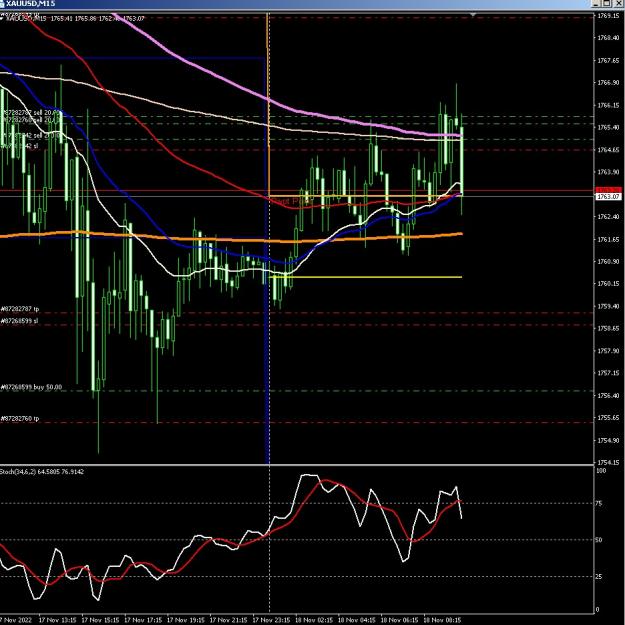Click the grey chart shift triangle marker
The image size is (625, 625).
(473, 15)
